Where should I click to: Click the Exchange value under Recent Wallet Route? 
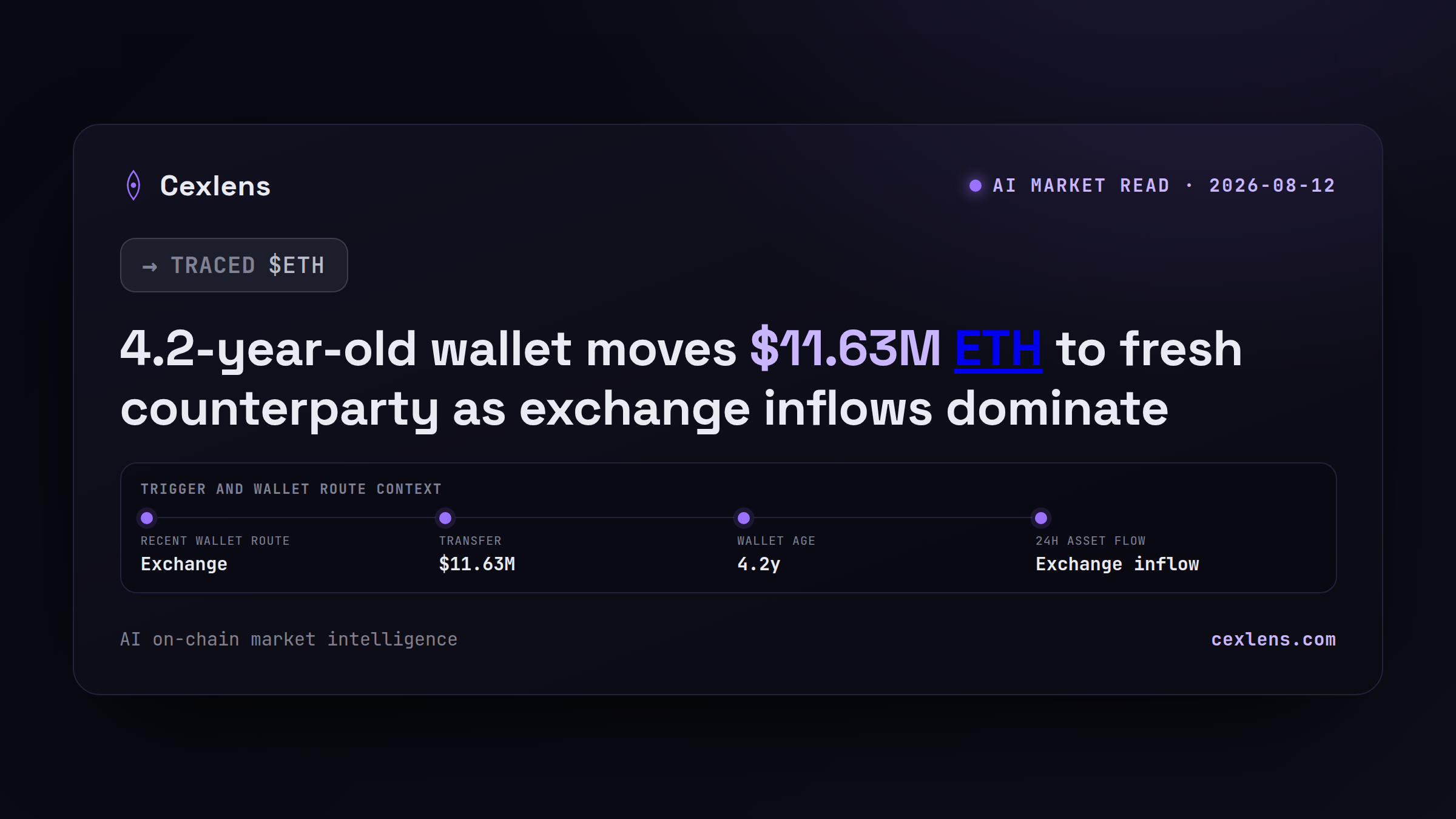pos(184,564)
